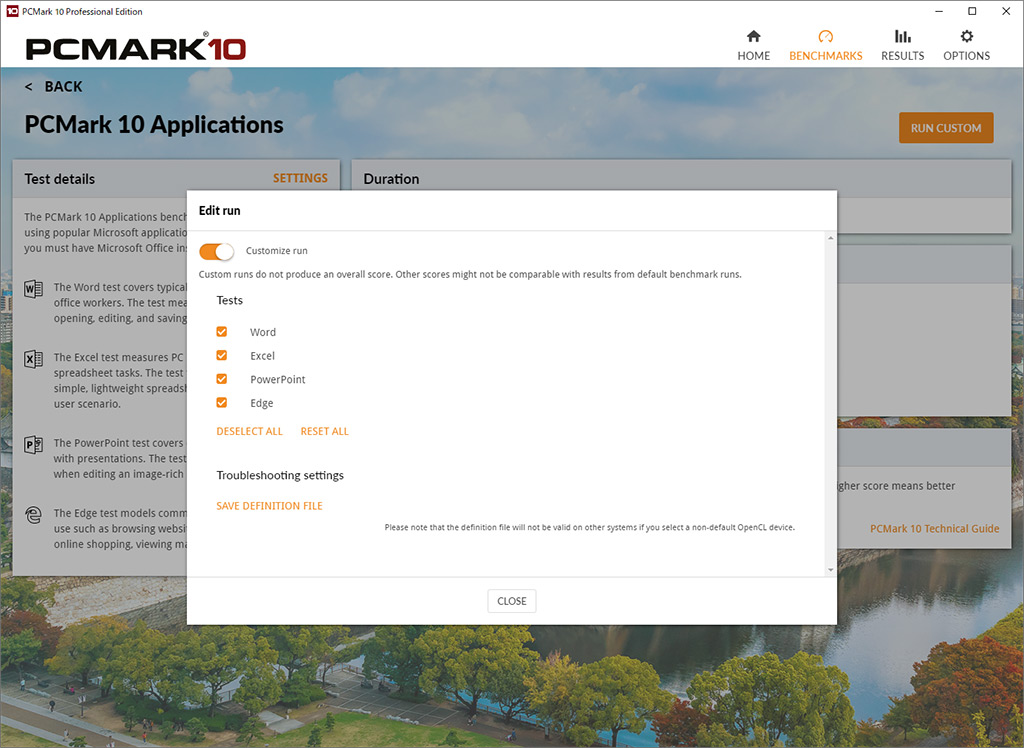Click the PCMark 10 title bar app icon
Screen dimensions: 1024x748
[x=12, y=11]
